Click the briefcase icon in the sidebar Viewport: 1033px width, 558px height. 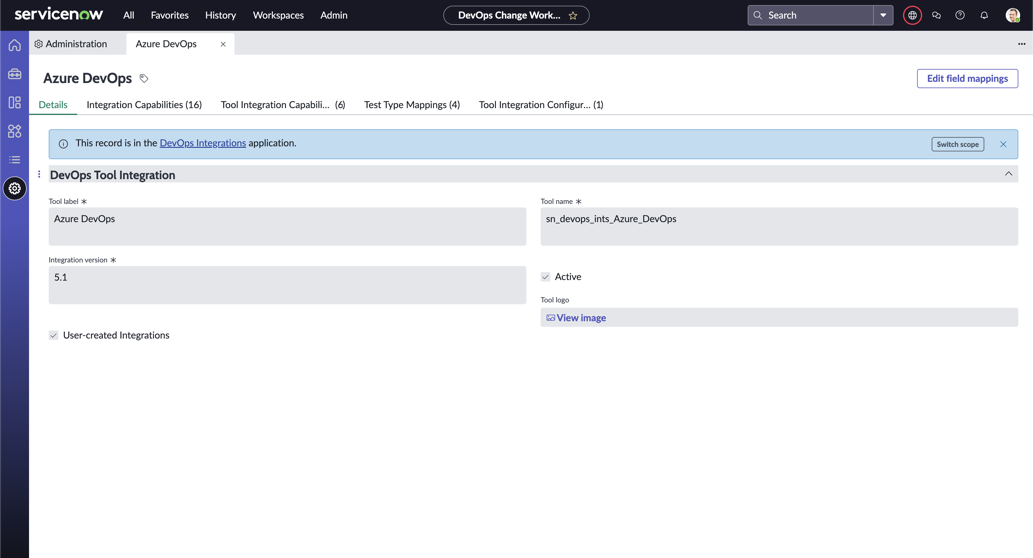14,74
